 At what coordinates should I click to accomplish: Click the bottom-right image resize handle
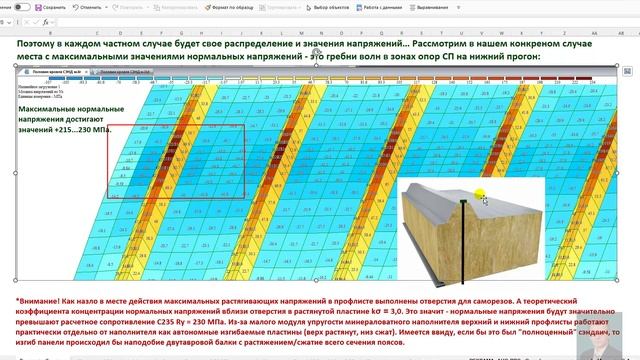pos(617,280)
